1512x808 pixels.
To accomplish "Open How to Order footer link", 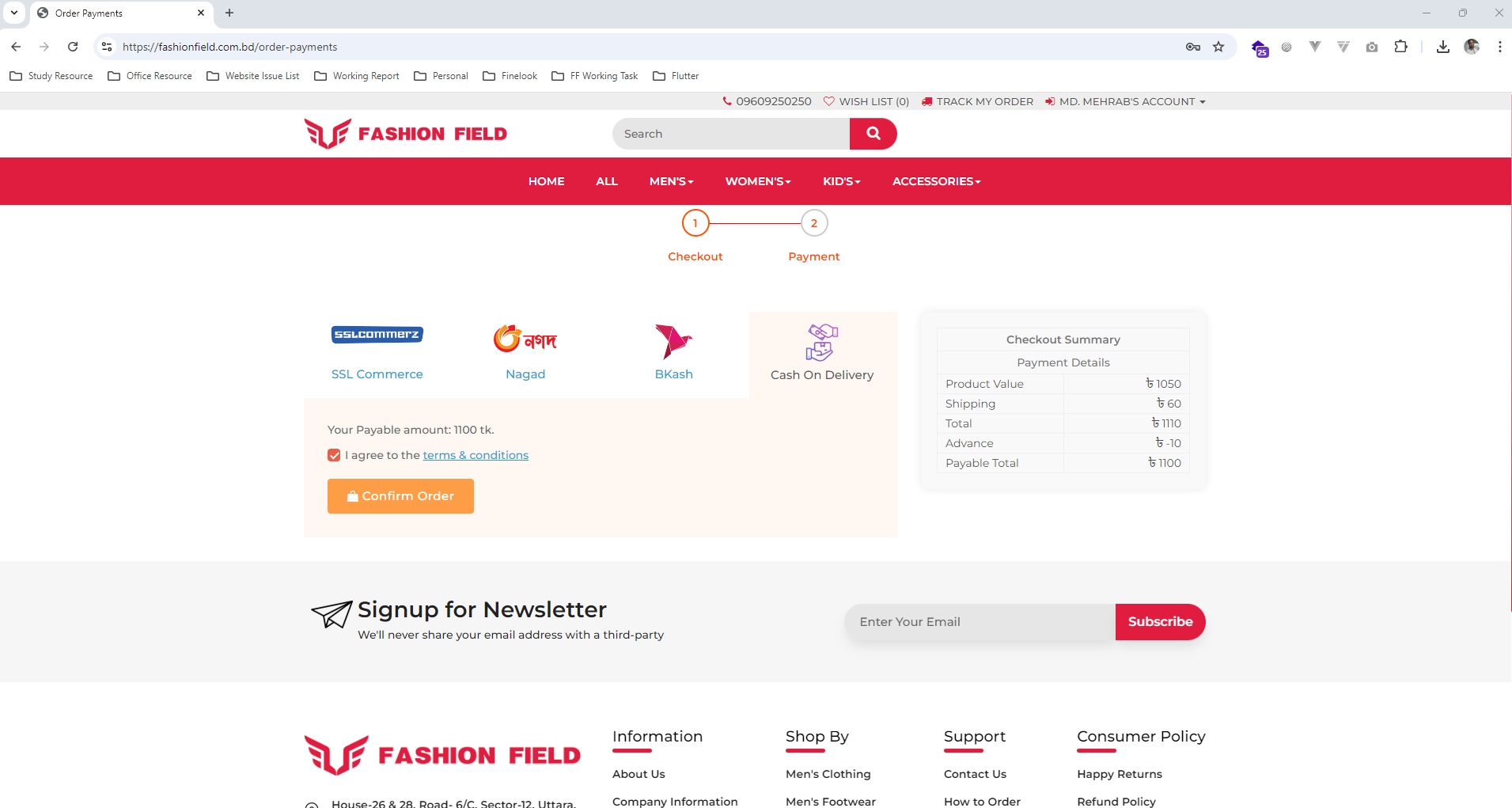I will pyautogui.click(x=982, y=801).
